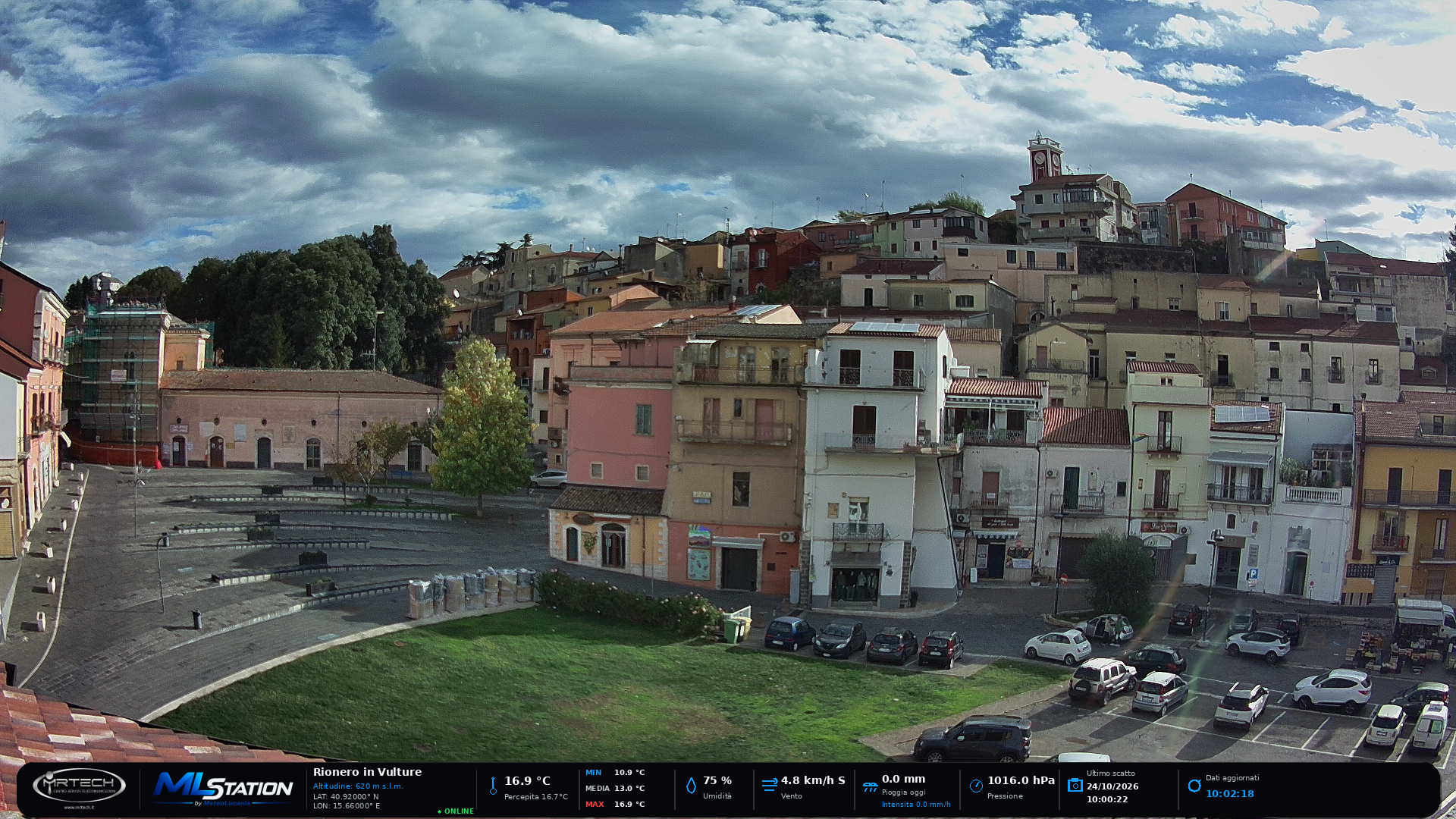
Task: Click the 10:00:22 last shot time
Action: coord(1107,799)
